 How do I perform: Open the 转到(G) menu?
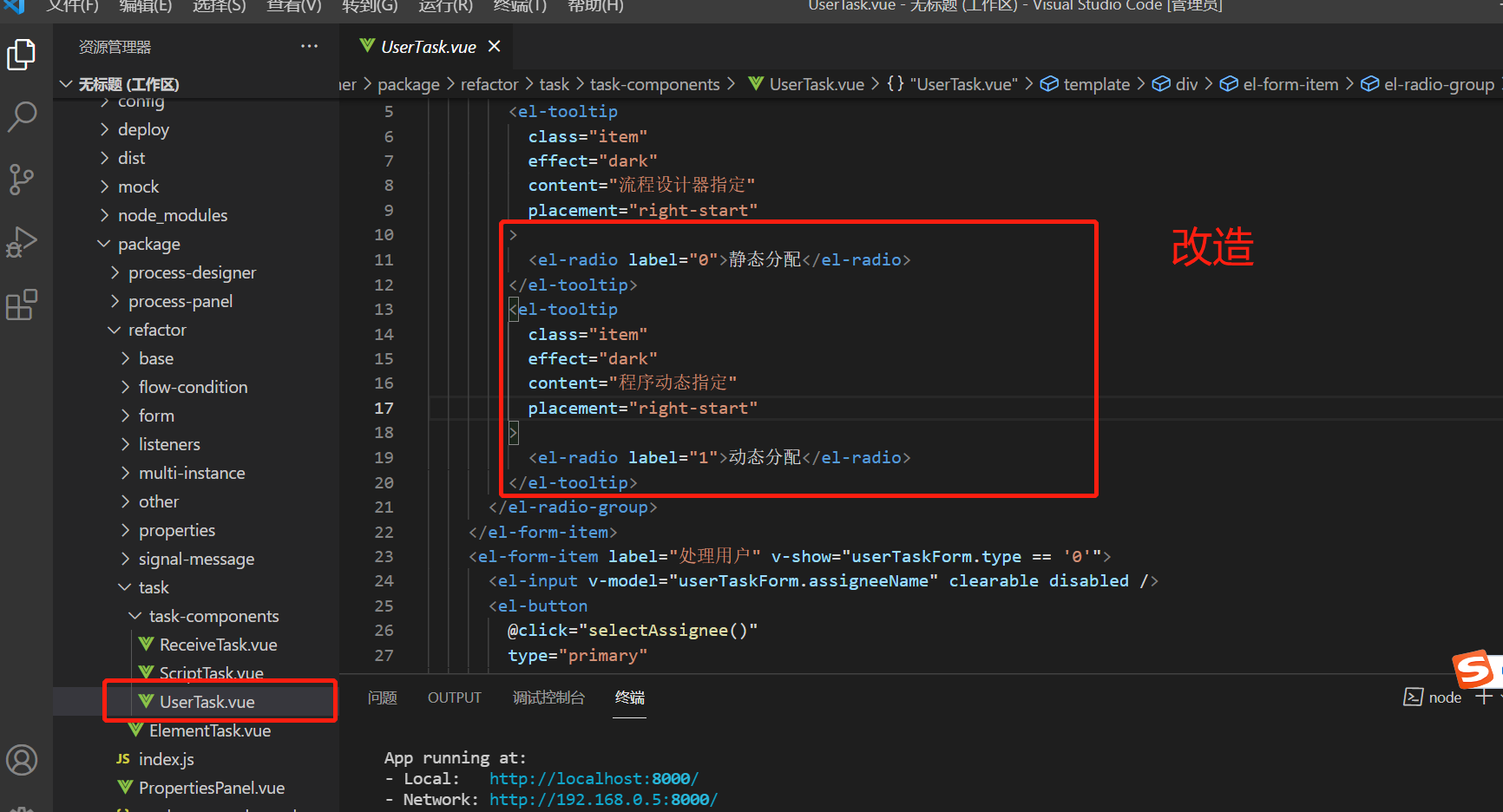point(370,6)
